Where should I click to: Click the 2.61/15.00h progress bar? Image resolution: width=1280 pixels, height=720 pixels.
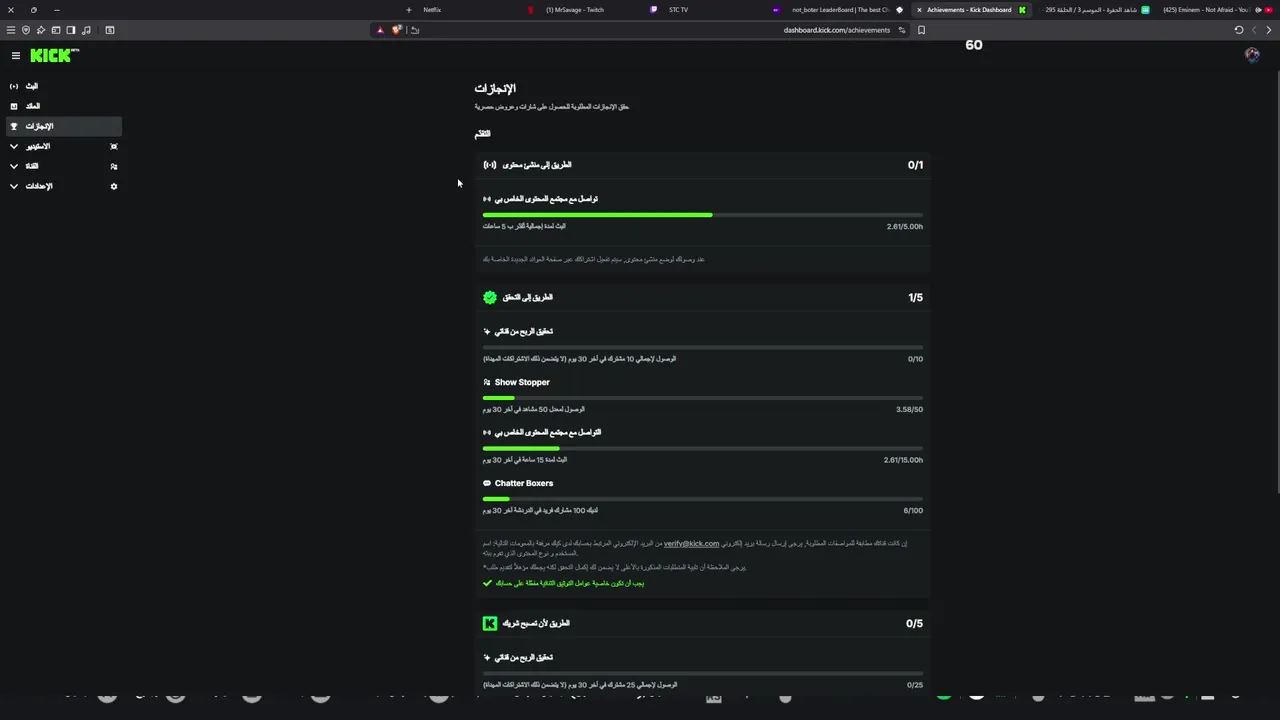coord(703,448)
